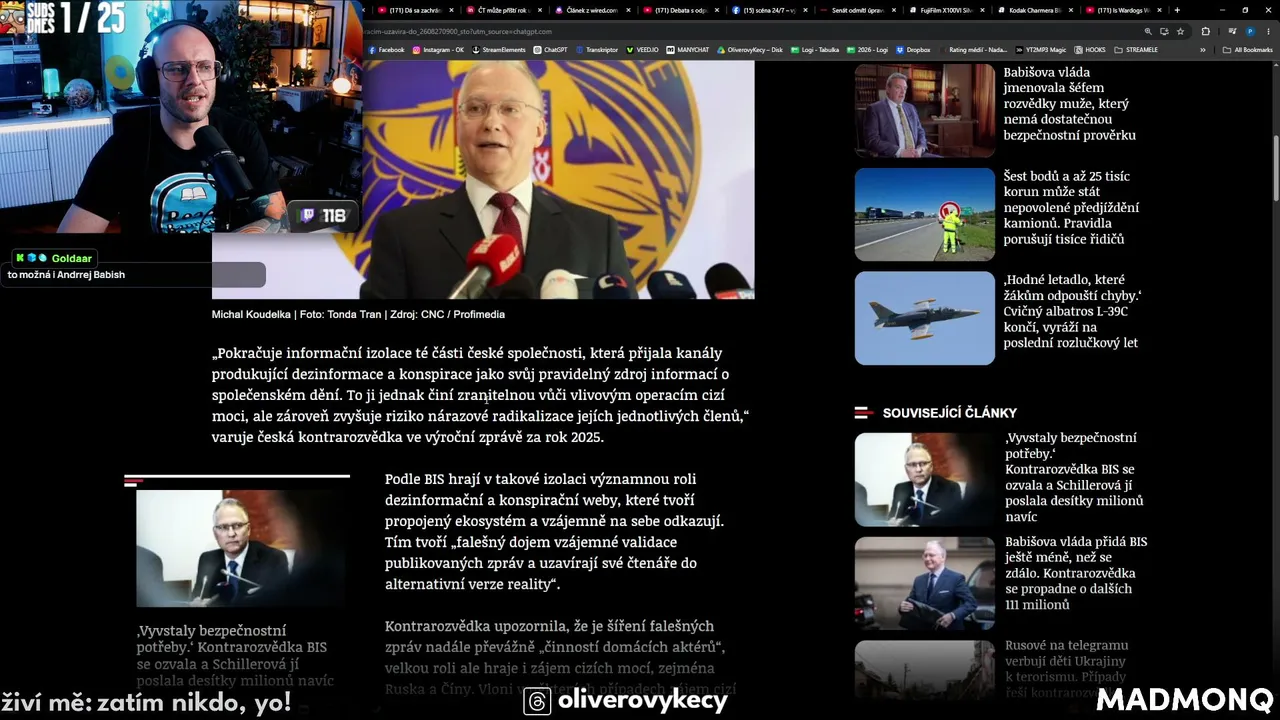Click the thumbnail beside 'Babišova vláda přidá BIS'
Image resolution: width=1280 pixels, height=720 pixels.
tap(925, 584)
